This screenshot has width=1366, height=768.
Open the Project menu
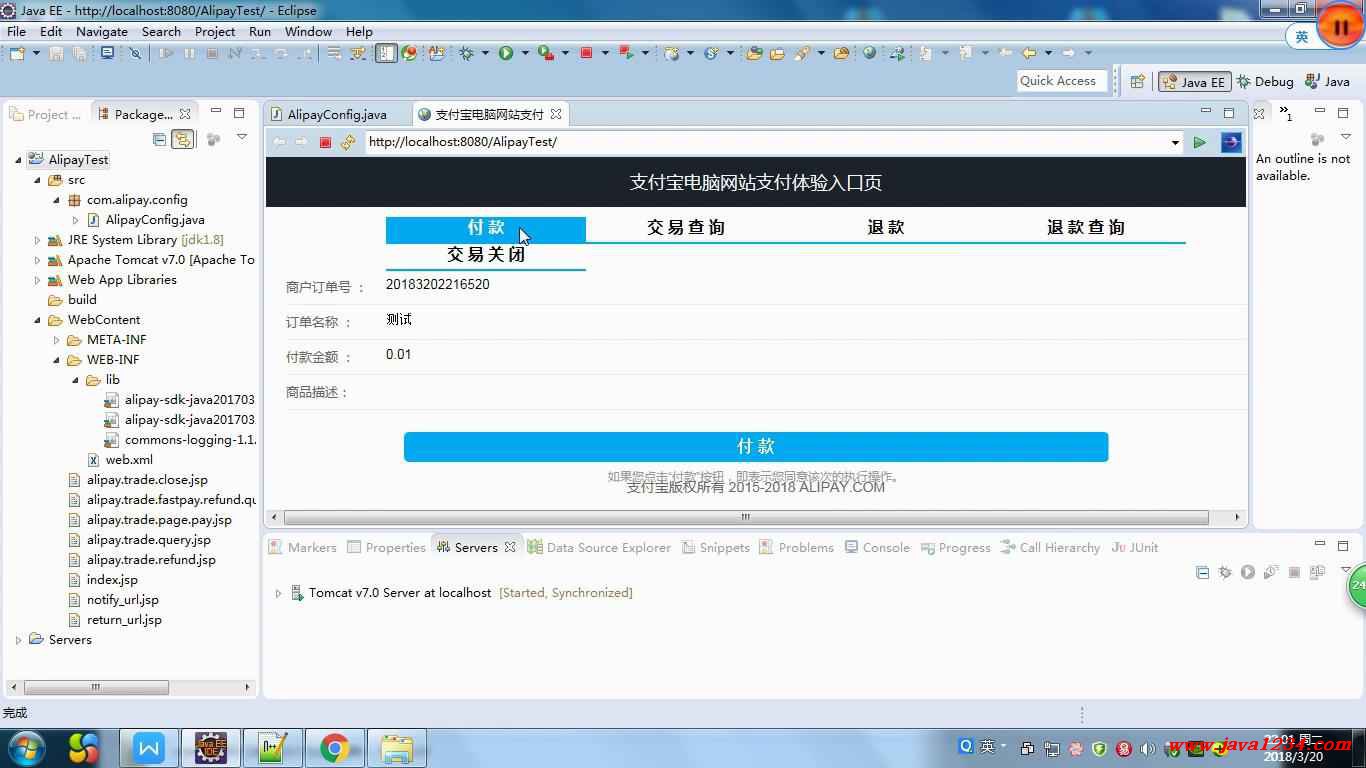[215, 31]
